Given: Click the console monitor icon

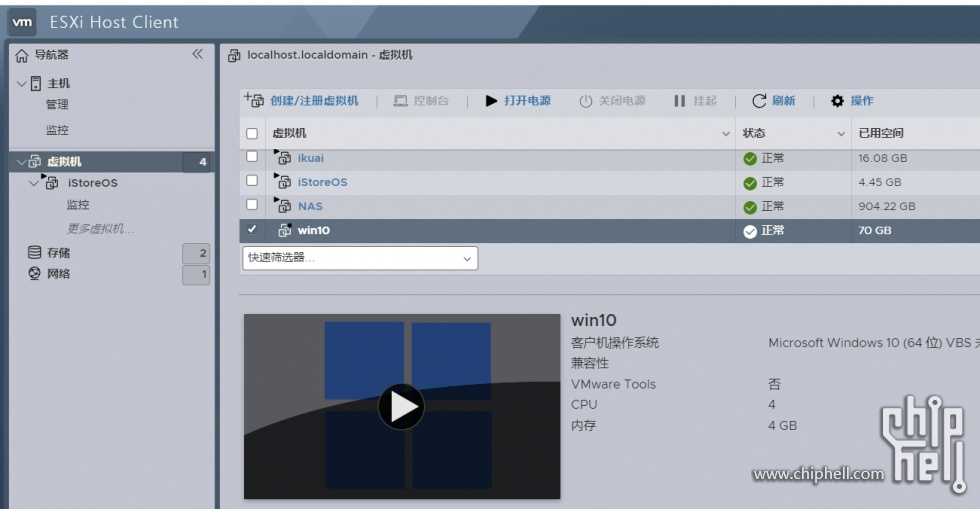Looking at the screenshot, I should tap(401, 101).
